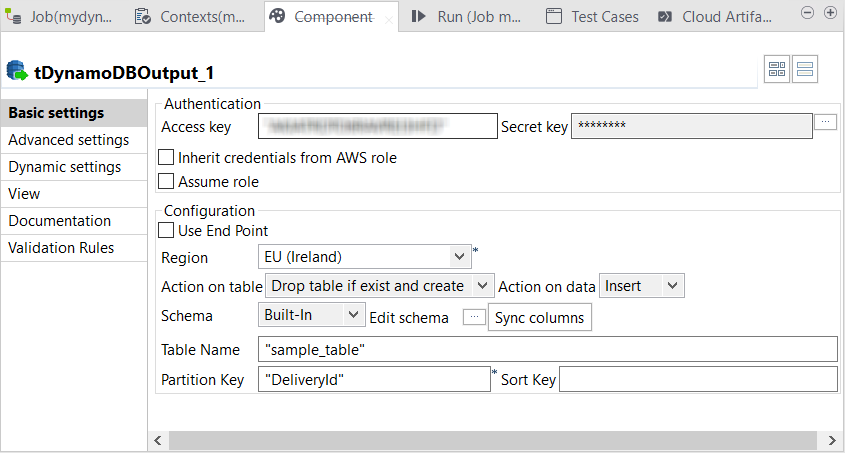Switch to the two-column layout view icon
845x453 pixels.
pos(777,69)
